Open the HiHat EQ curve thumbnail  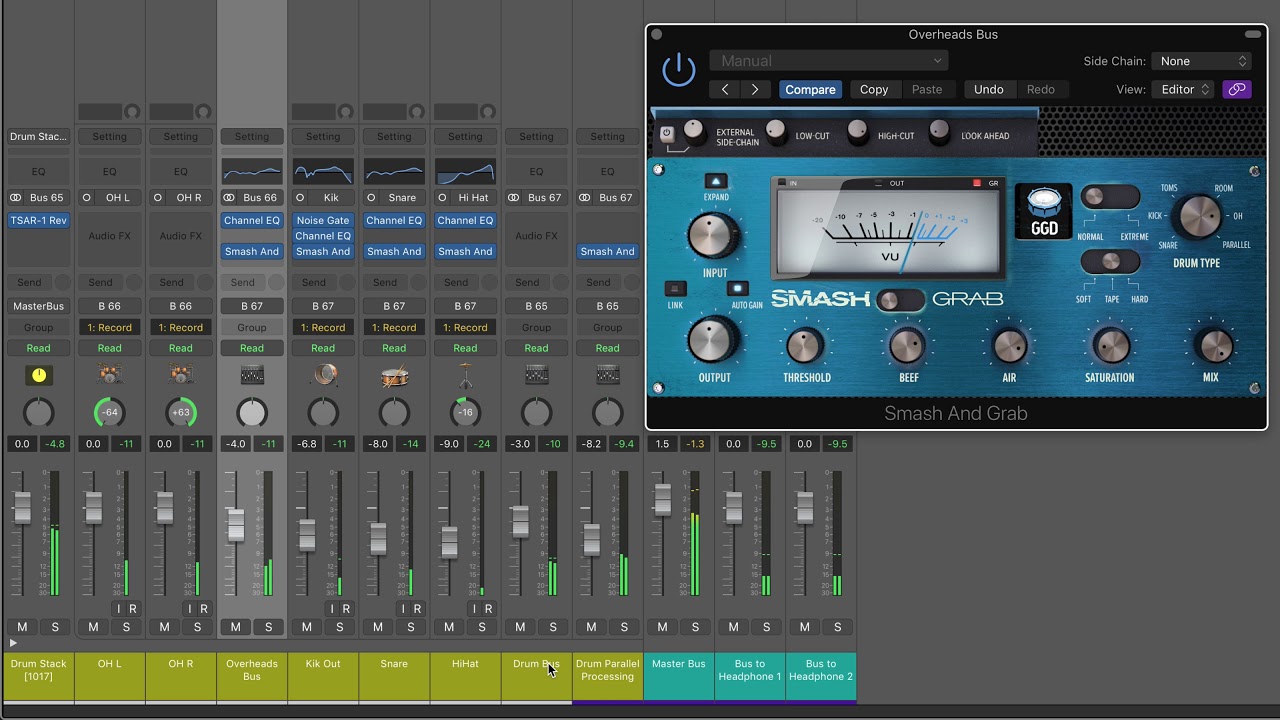coord(465,172)
